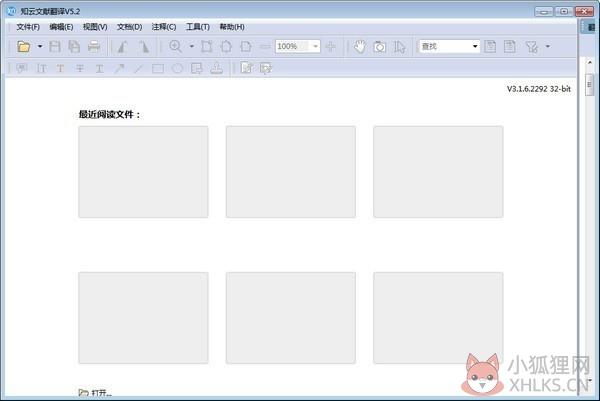Screen dimensions: 600x401
Task: Select the strikethrough text tool
Action: (80, 68)
